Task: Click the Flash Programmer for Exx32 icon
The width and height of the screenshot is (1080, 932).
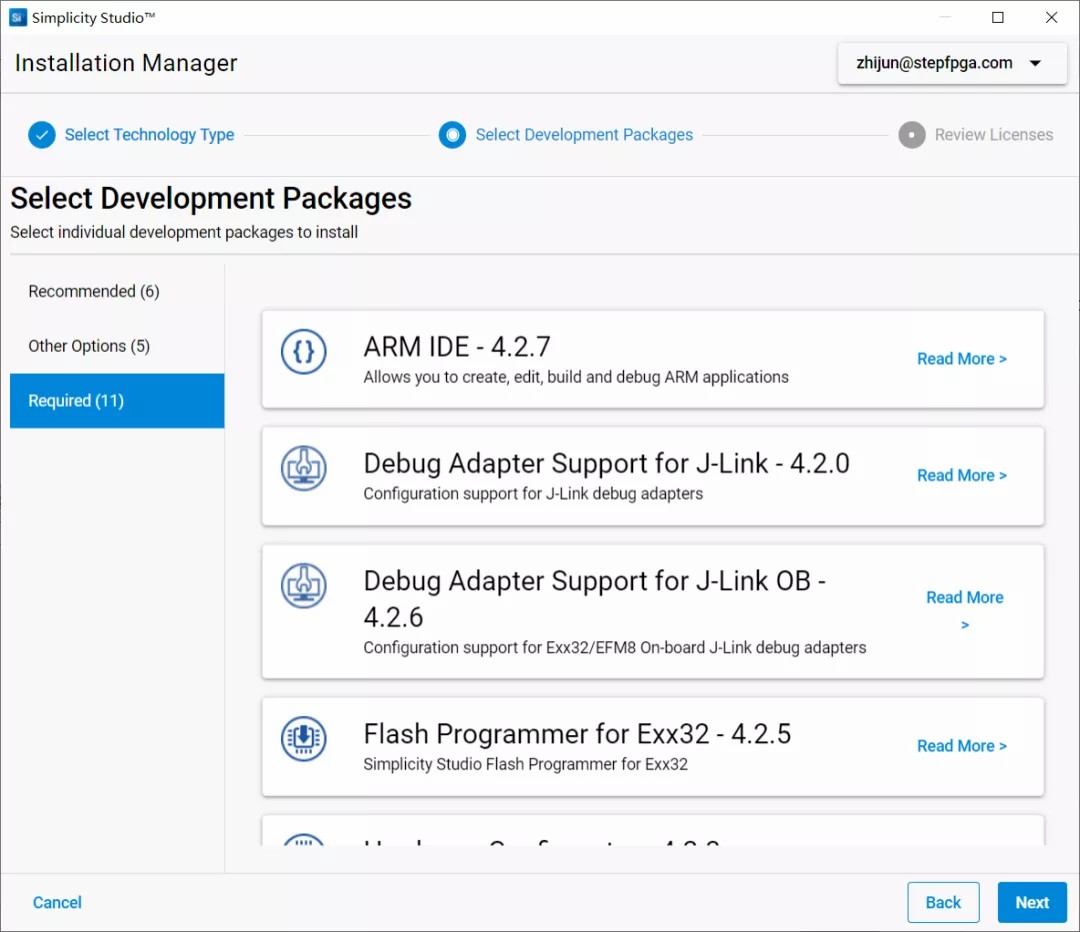Action: pos(303,738)
